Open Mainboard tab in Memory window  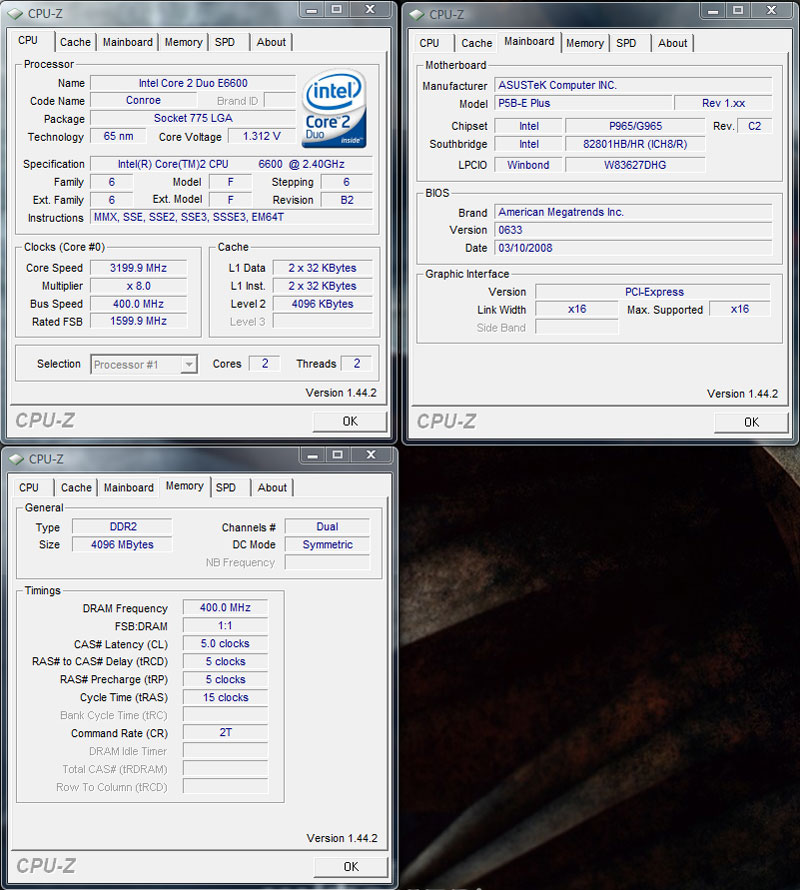[x=129, y=488]
